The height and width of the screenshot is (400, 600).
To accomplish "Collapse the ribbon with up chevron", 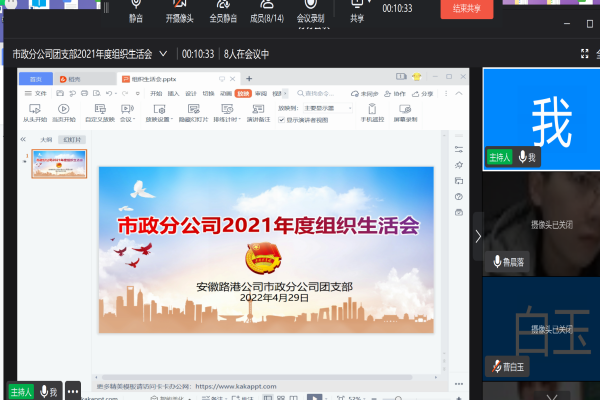I will tap(459, 93).
